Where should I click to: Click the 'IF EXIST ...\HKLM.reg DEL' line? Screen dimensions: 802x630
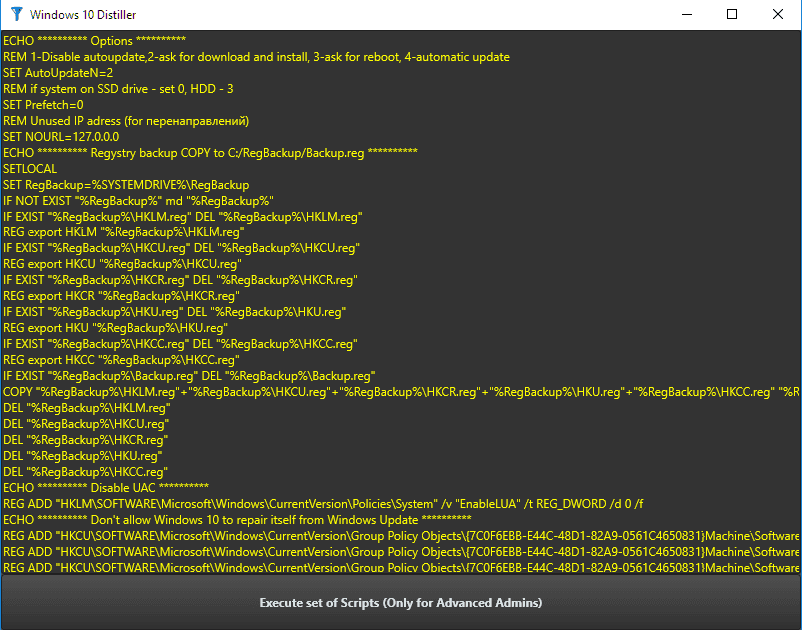[x=183, y=217]
